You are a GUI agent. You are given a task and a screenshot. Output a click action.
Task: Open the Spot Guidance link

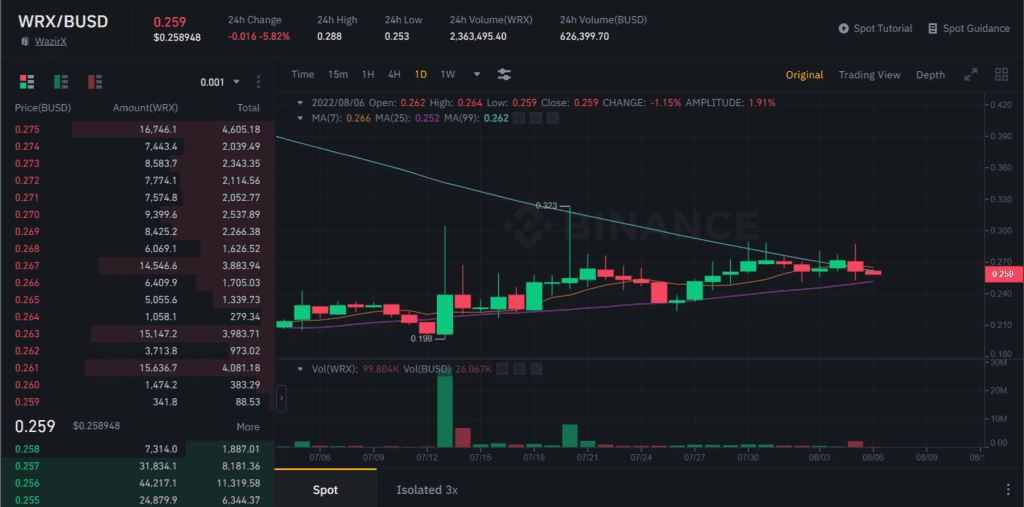point(968,29)
